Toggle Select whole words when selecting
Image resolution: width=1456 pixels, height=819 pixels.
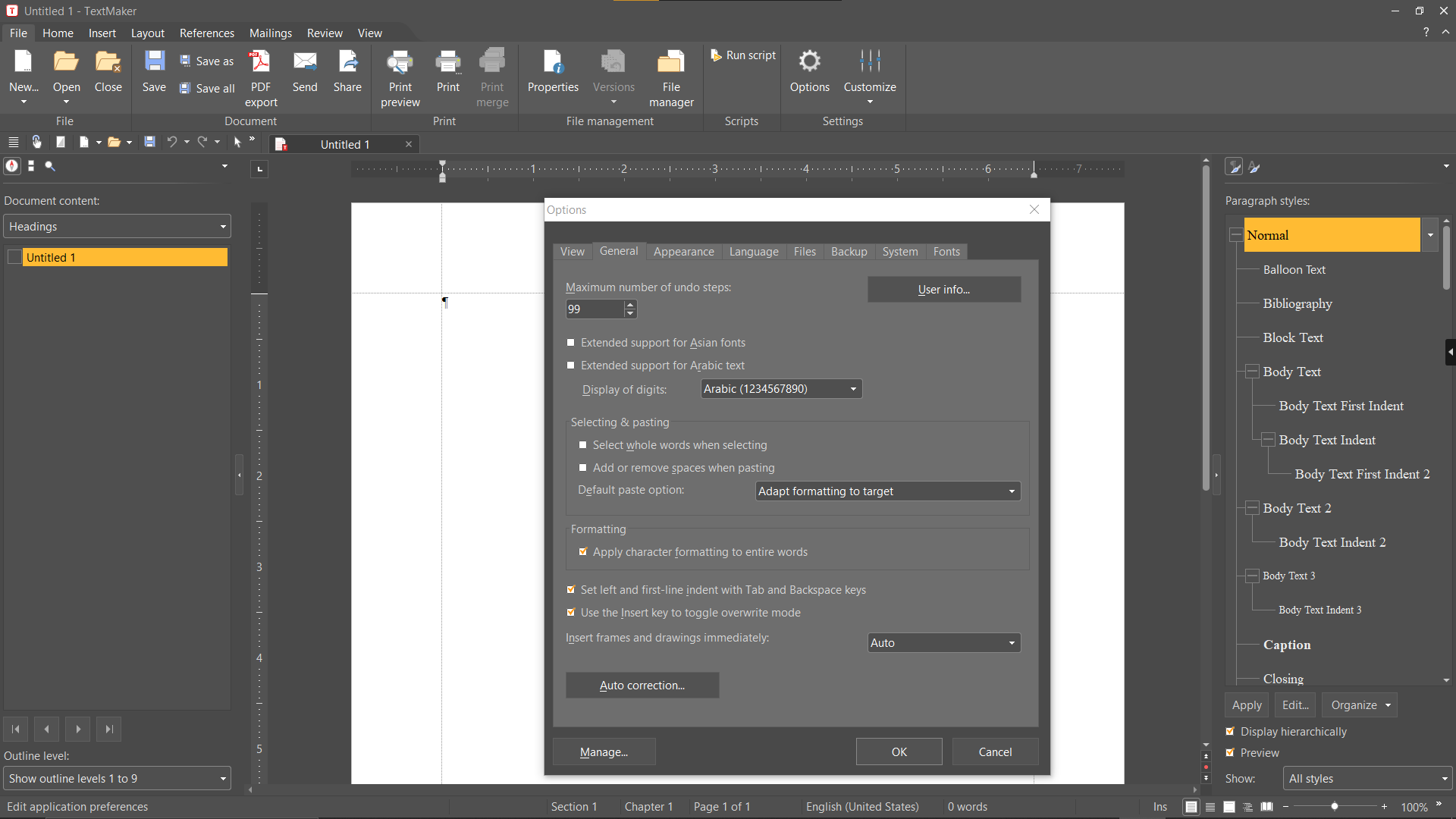coord(583,445)
